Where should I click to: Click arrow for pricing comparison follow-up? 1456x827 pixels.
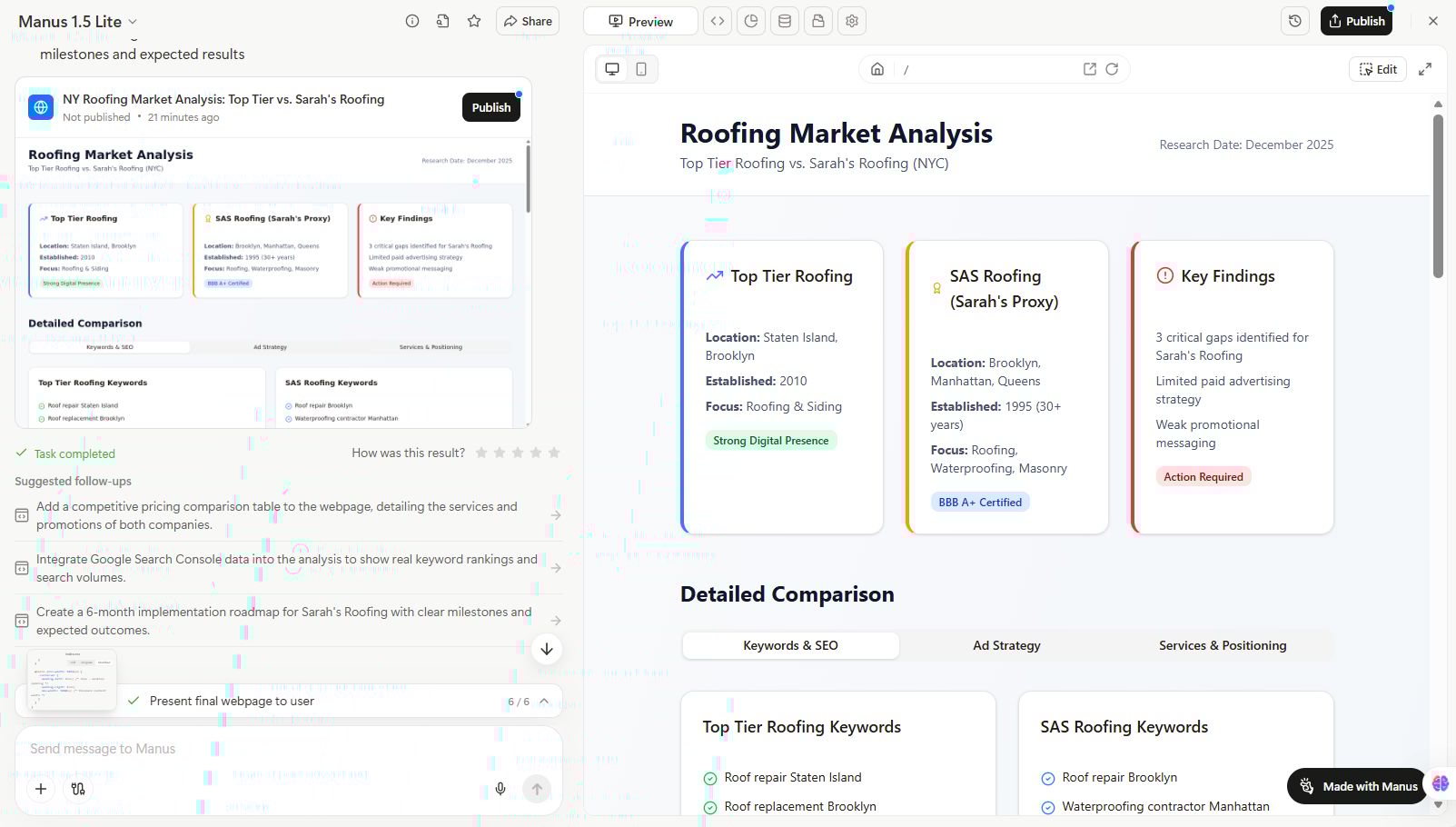pyautogui.click(x=556, y=515)
